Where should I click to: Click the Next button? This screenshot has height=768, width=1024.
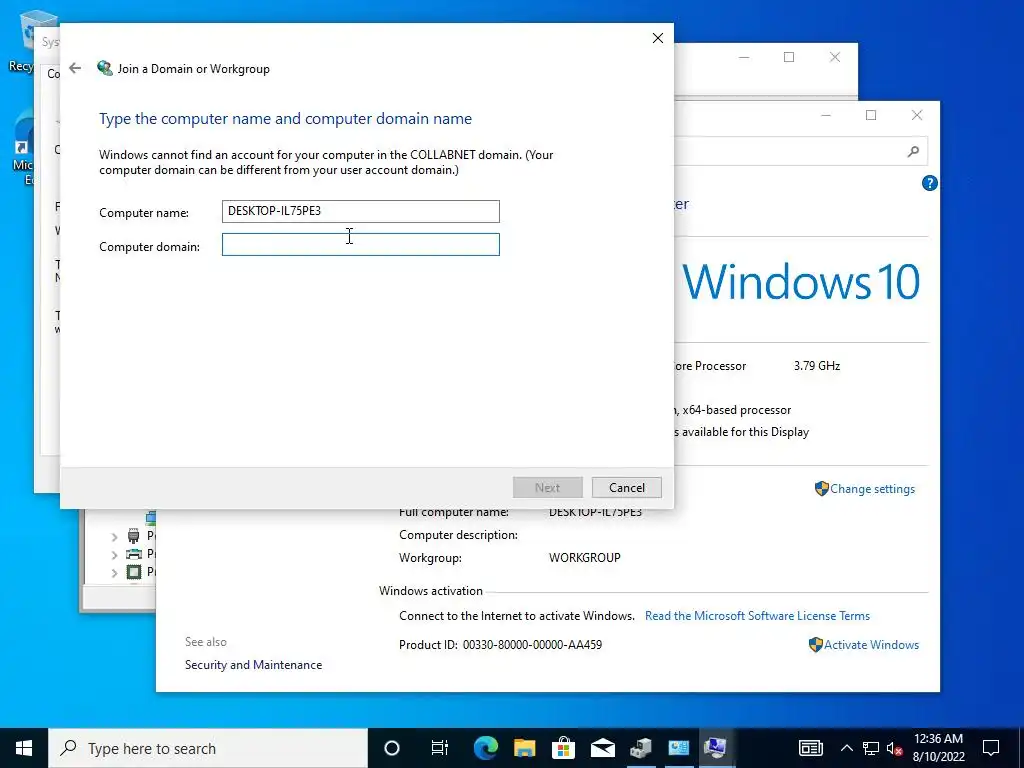pyautogui.click(x=547, y=487)
